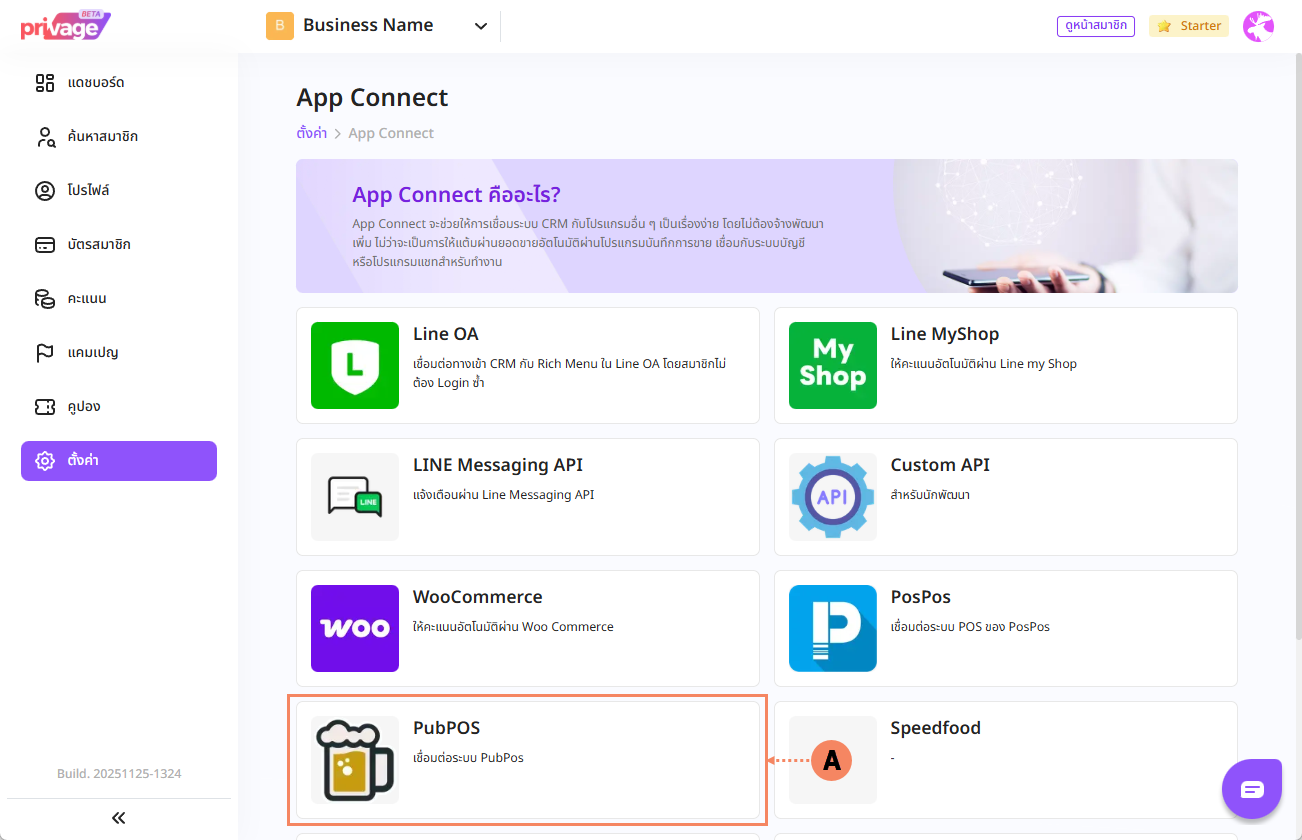Click the Custom API gear icon
1302x840 pixels.
832,496
